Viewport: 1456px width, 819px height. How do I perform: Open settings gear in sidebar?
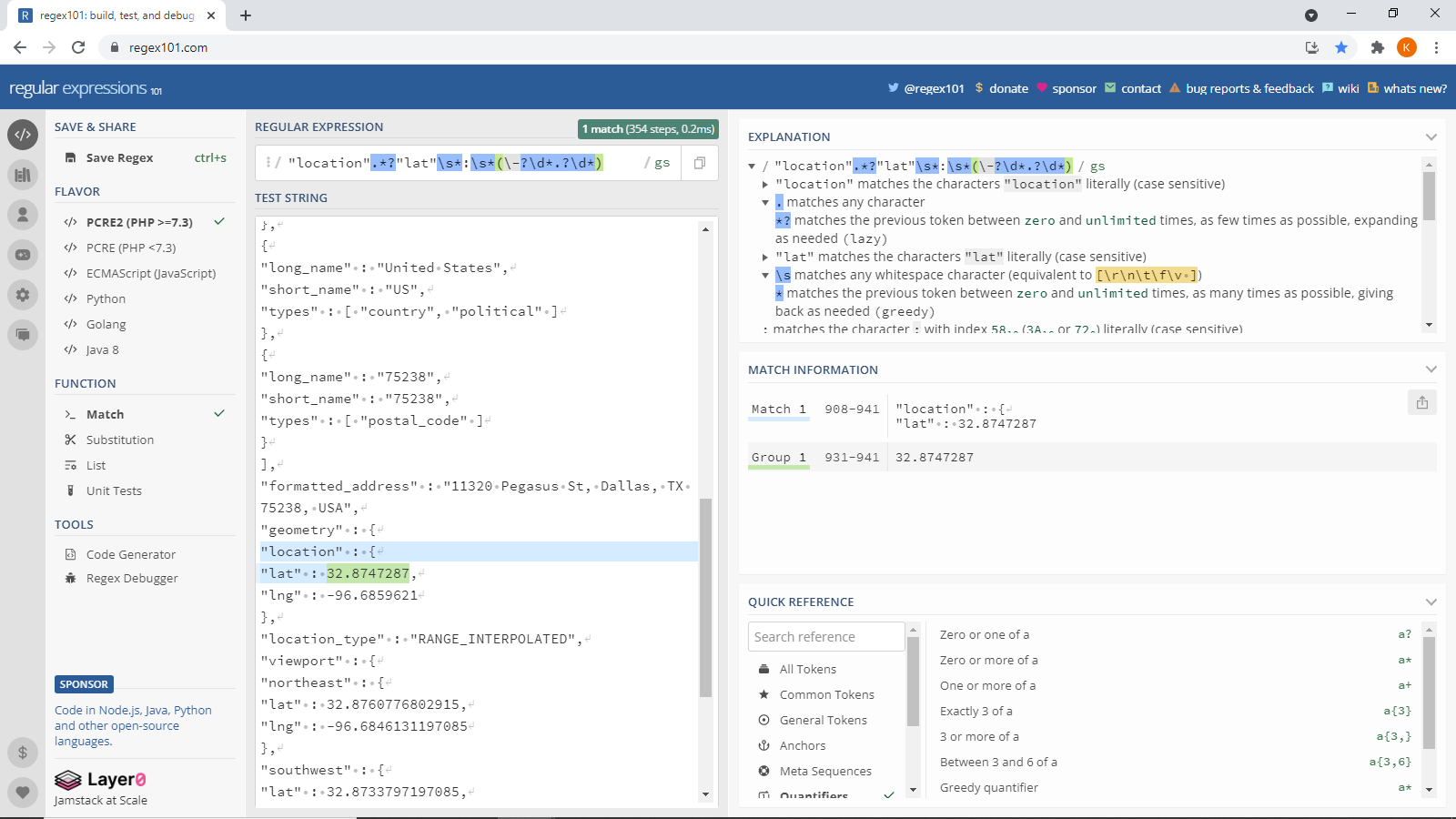click(23, 295)
